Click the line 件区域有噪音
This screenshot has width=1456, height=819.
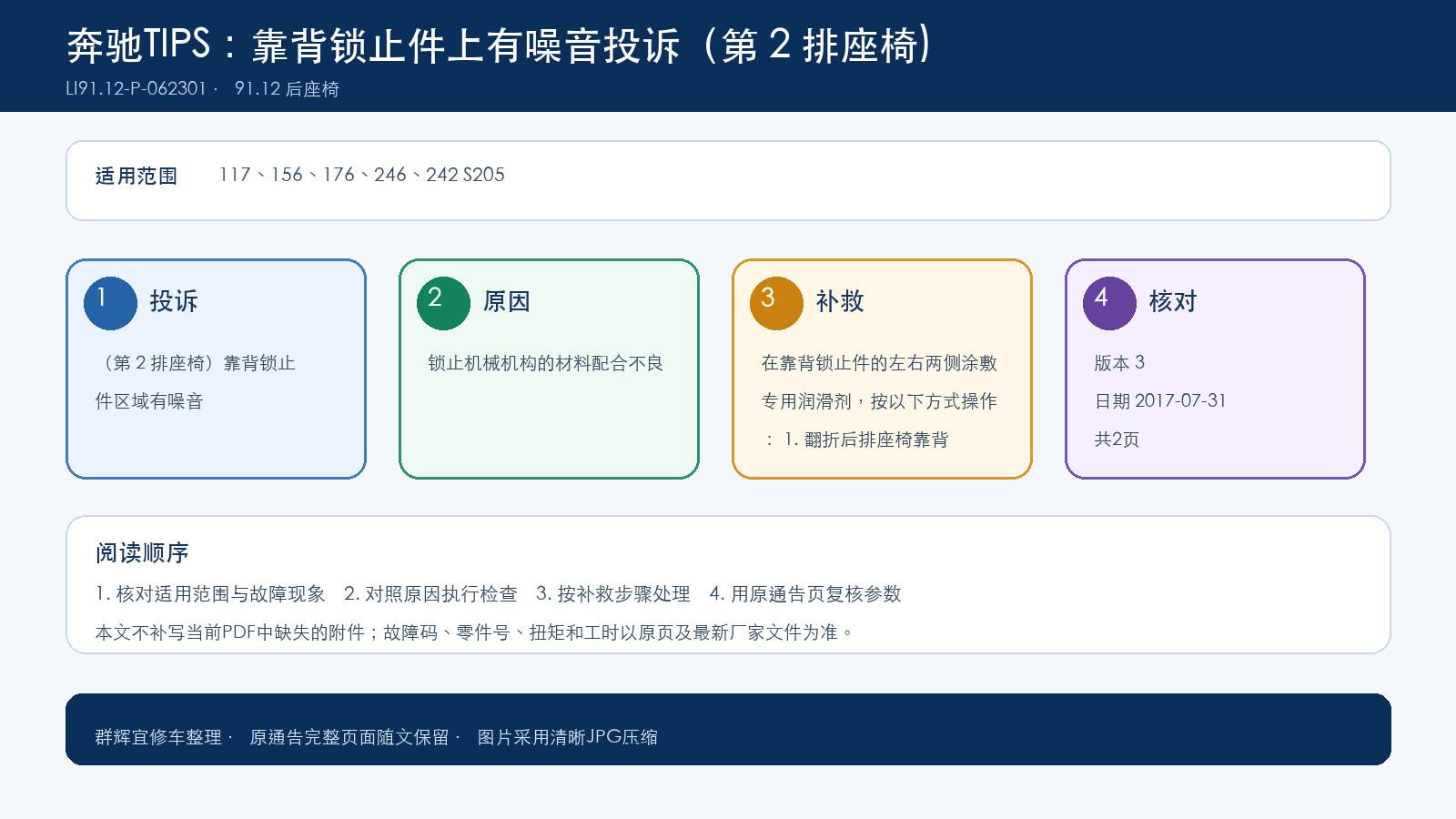click(x=149, y=401)
